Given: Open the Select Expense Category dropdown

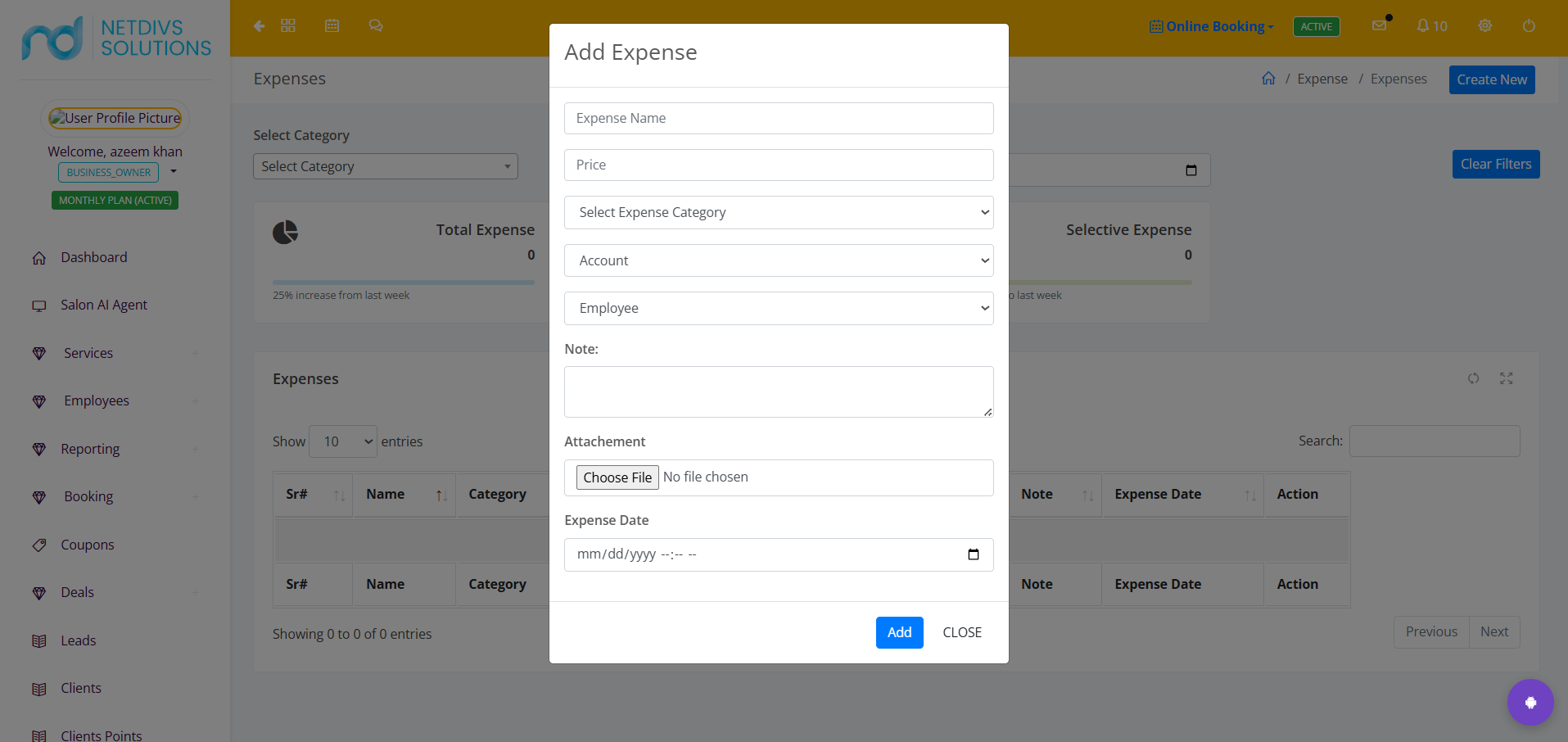Looking at the screenshot, I should tap(779, 212).
